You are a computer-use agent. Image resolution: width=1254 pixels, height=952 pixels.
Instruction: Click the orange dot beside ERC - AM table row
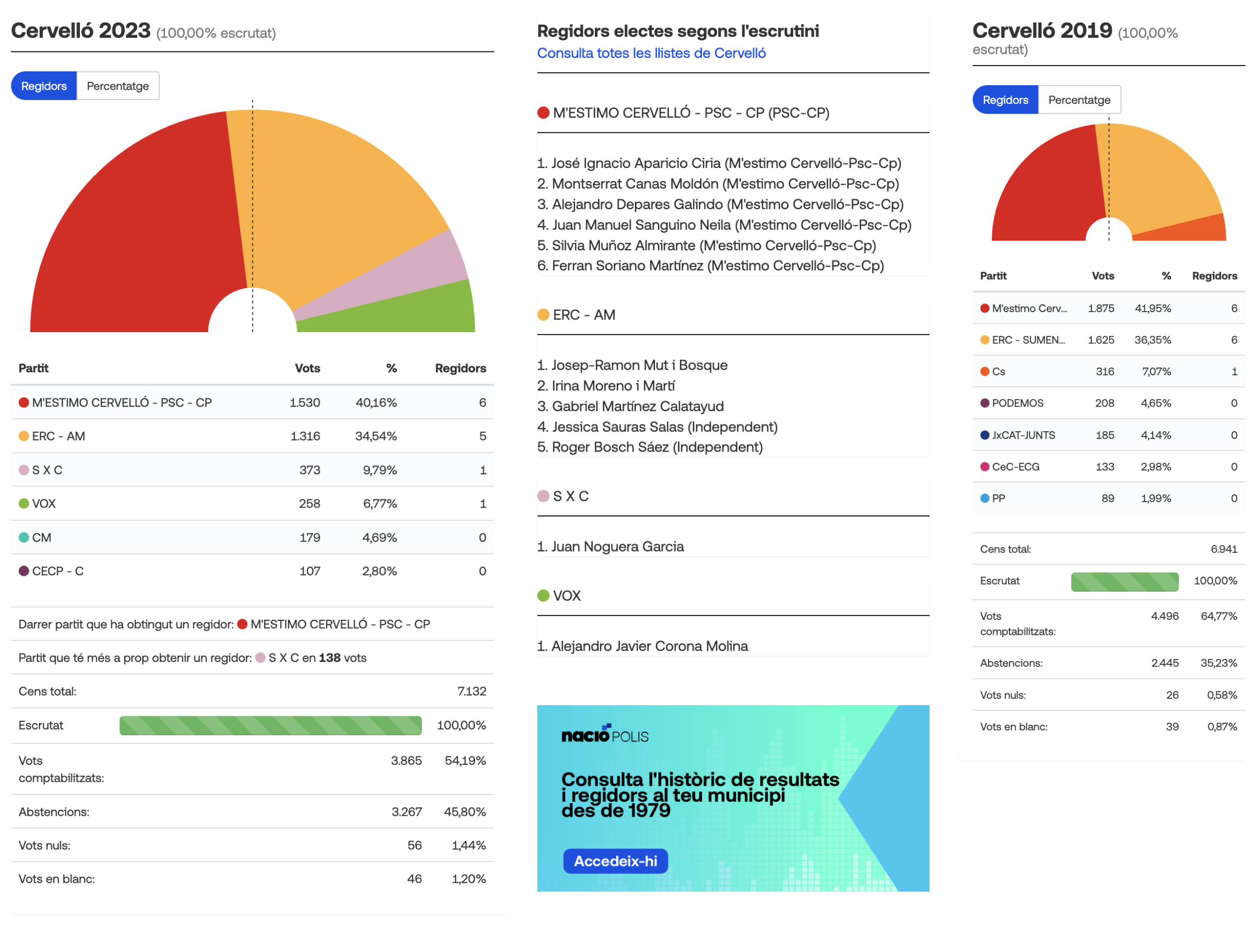[x=24, y=436]
